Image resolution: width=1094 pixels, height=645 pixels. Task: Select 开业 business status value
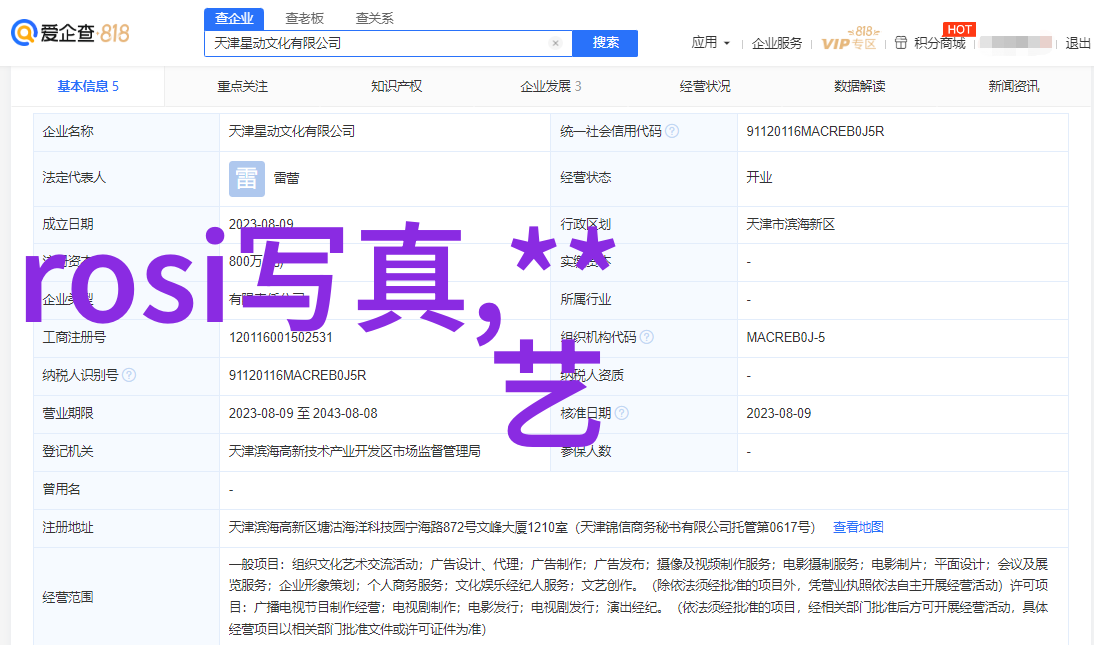759,177
